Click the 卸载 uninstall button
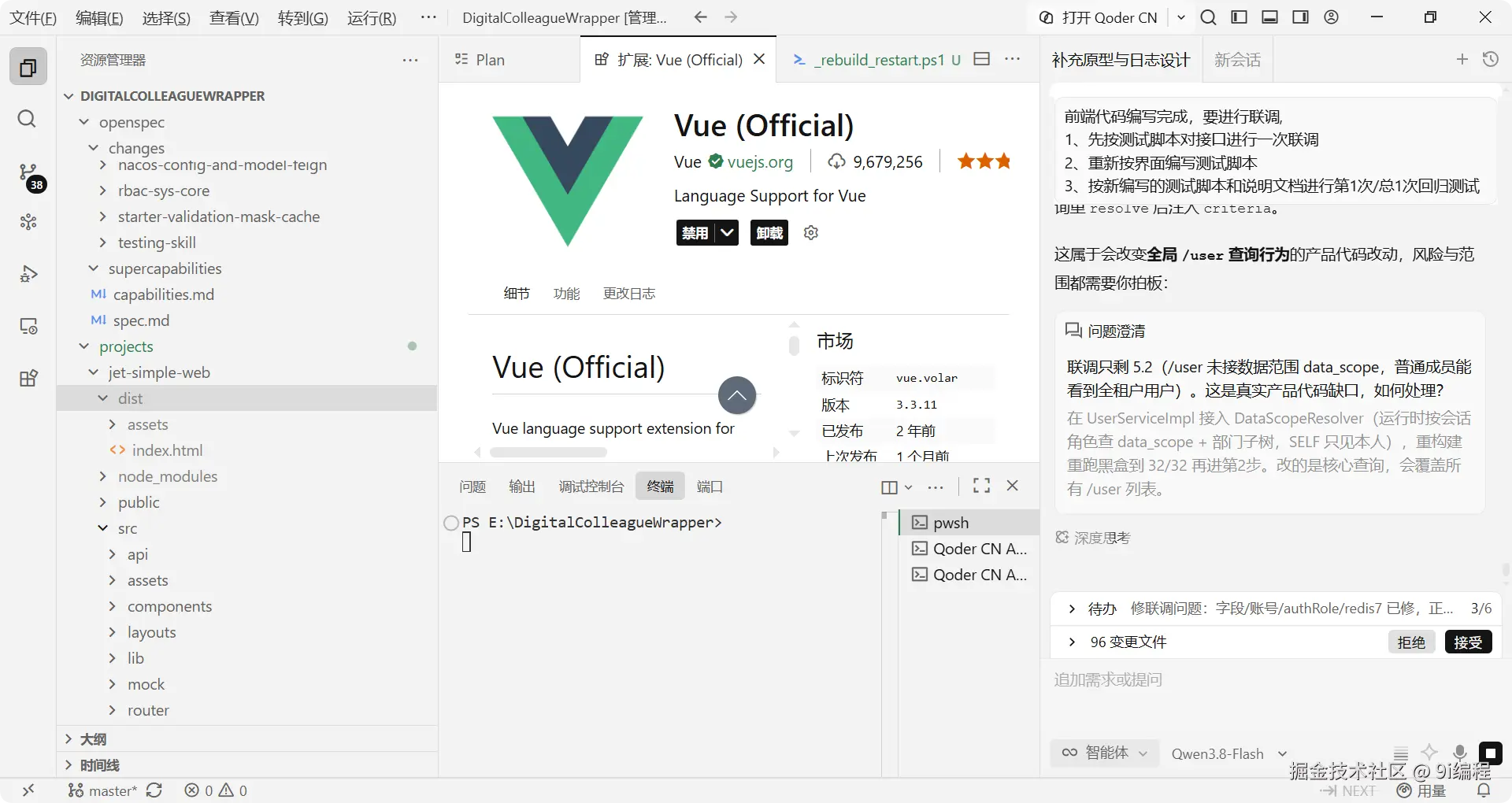Screen dimensions: 1512x803 [x=769, y=232]
